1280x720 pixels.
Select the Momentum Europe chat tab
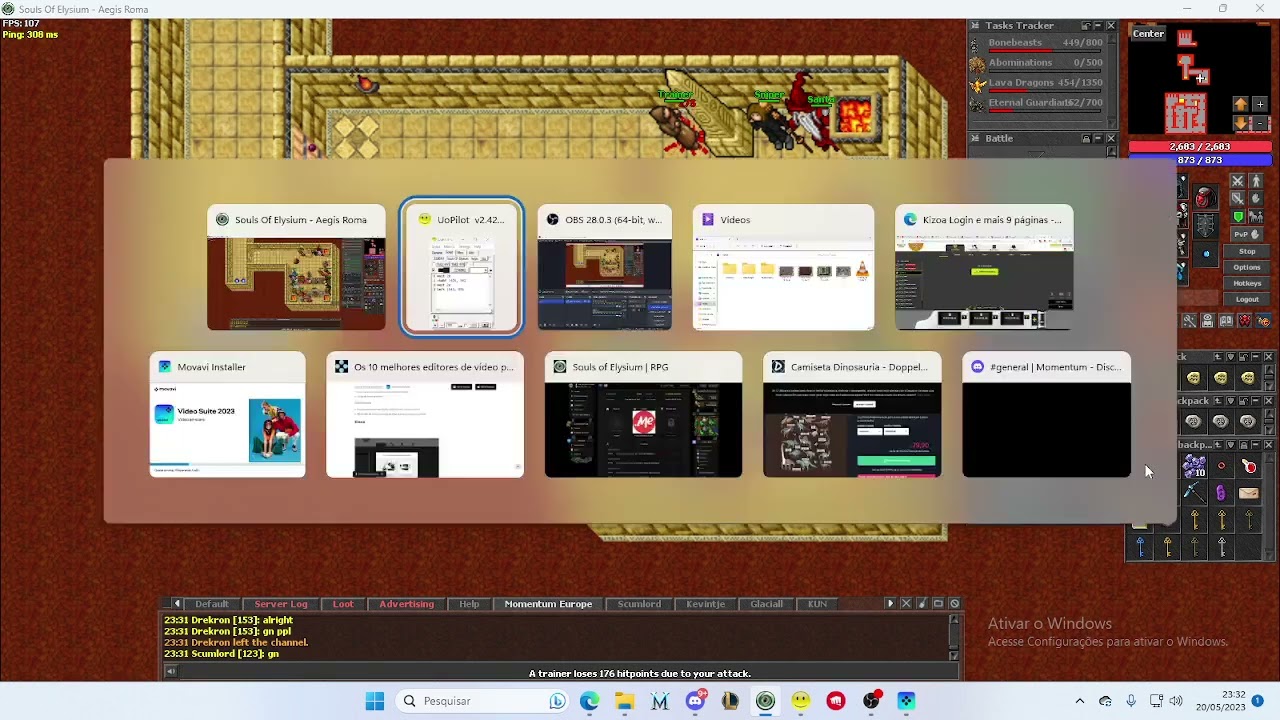click(548, 604)
